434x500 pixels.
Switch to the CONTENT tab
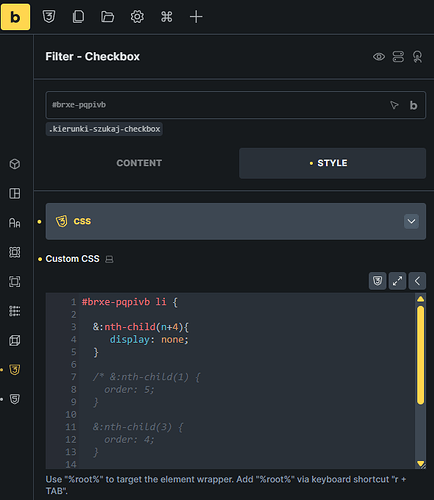(139, 163)
